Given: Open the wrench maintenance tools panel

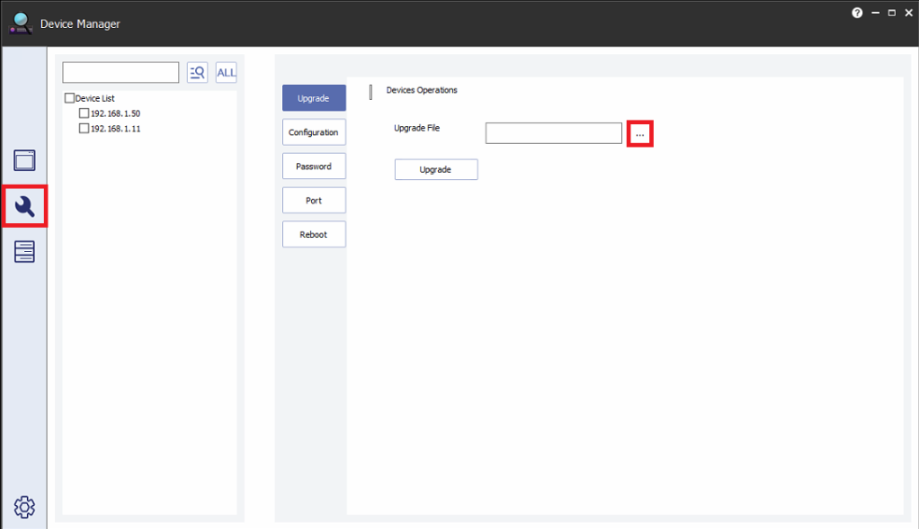Looking at the screenshot, I should click(x=25, y=206).
